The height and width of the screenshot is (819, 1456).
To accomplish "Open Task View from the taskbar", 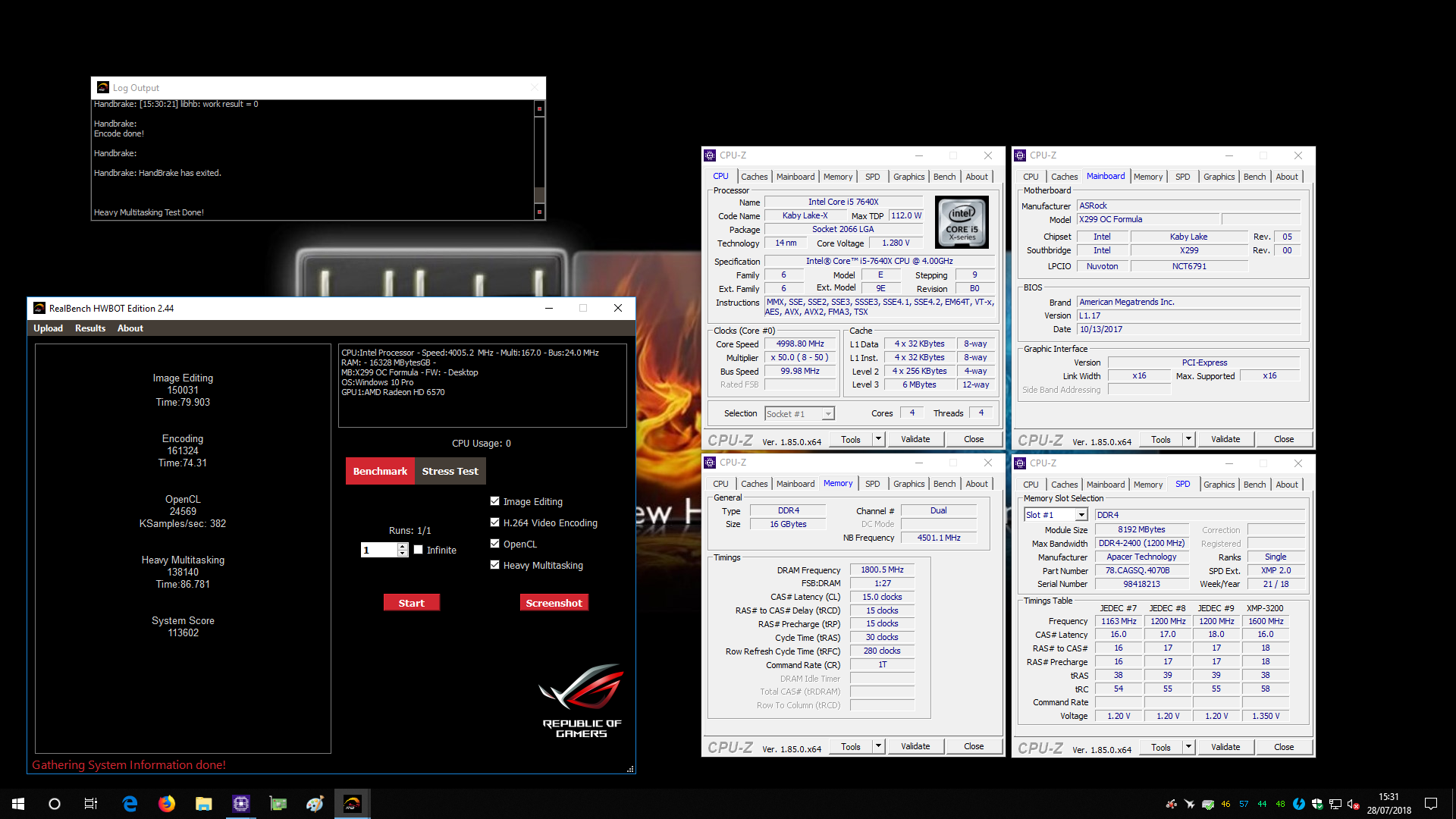I will (x=91, y=804).
